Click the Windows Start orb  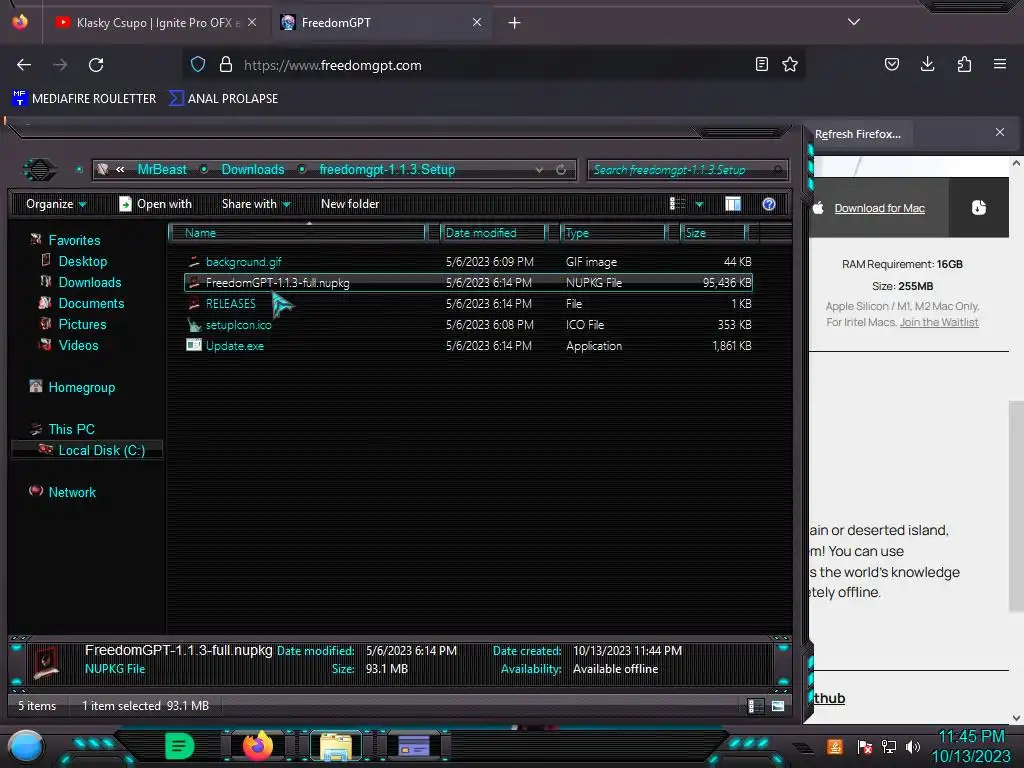click(x=26, y=746)
